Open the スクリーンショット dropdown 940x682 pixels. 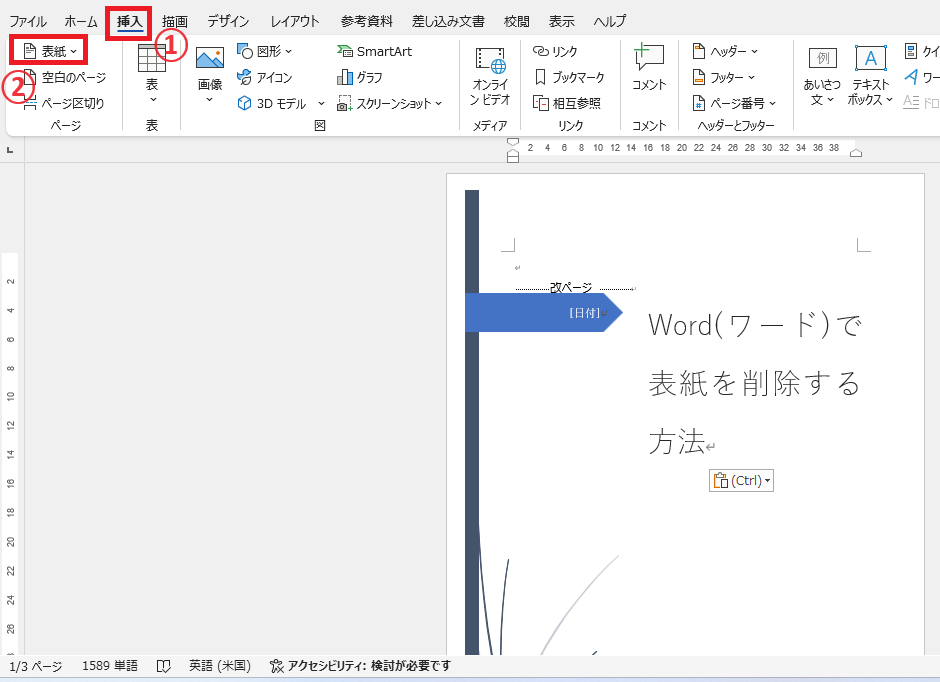coord(390,103)
